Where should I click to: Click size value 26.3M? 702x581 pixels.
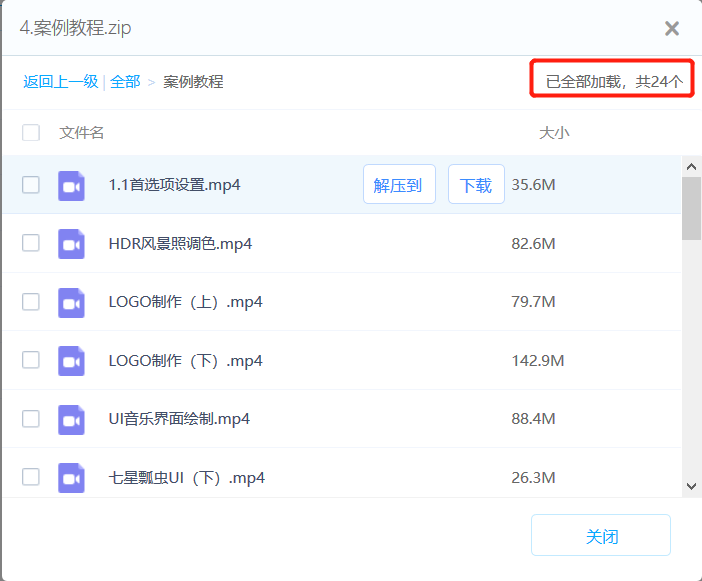[533, 478]
